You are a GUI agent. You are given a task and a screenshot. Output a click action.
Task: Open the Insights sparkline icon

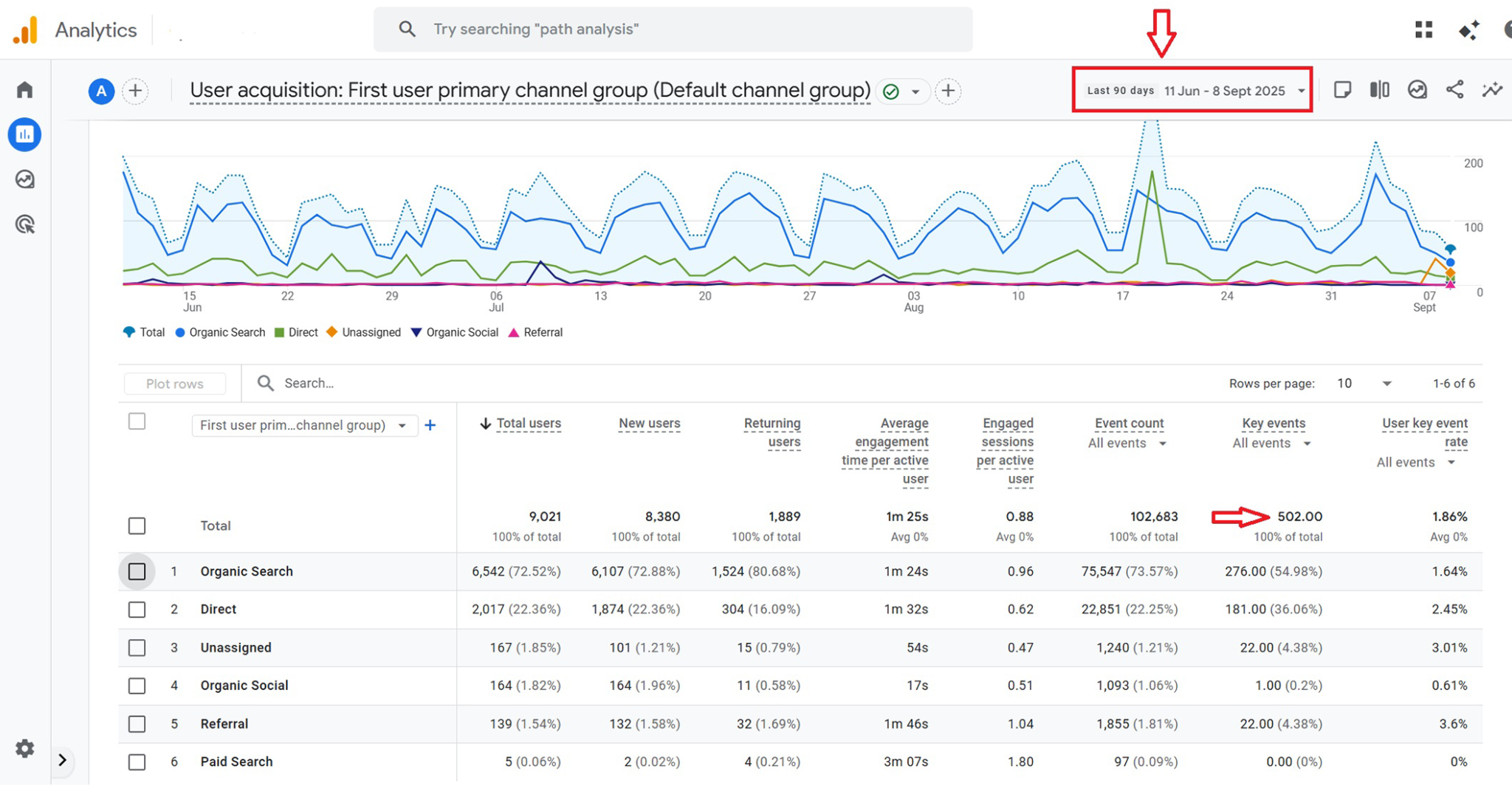(1492, 90)
